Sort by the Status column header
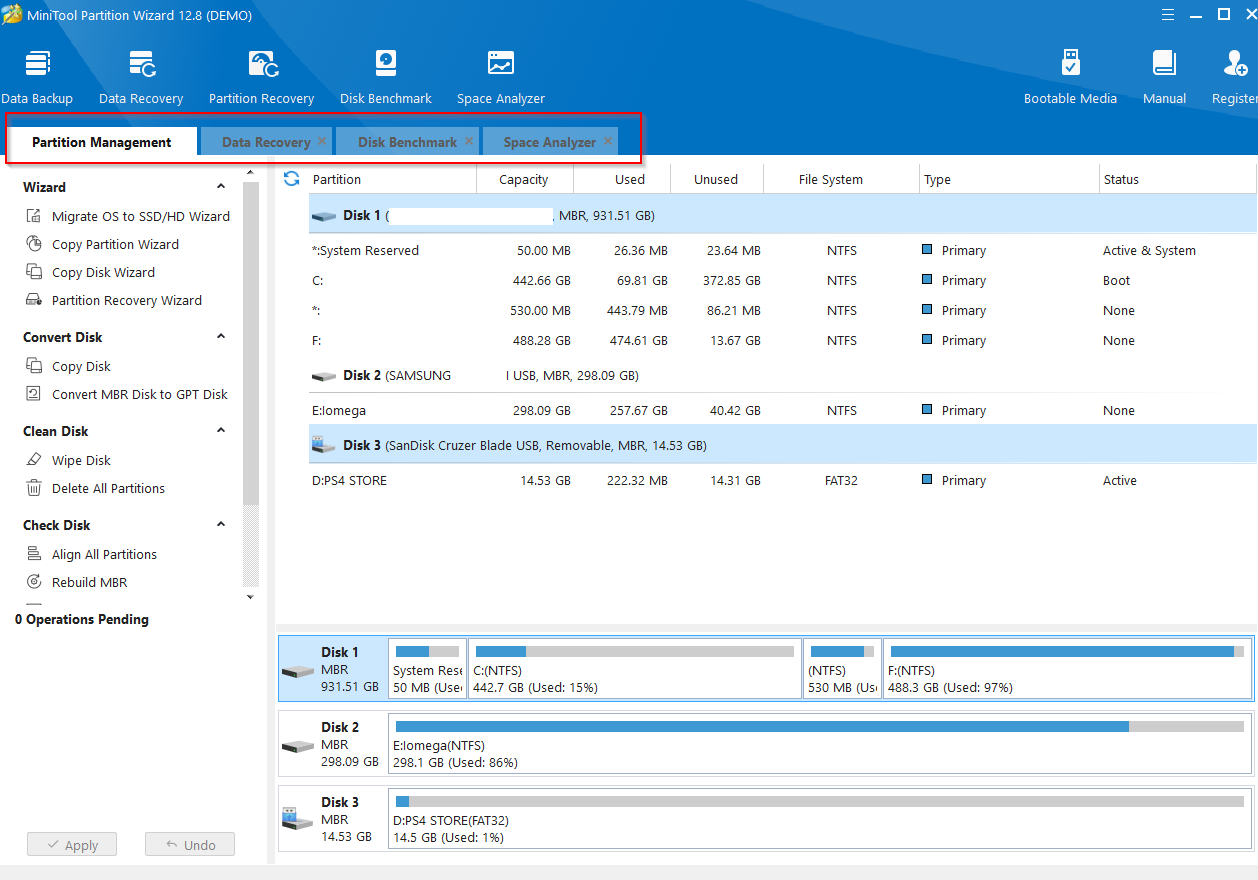The width and height of the screenshot is (1258, 880). 1177,179
